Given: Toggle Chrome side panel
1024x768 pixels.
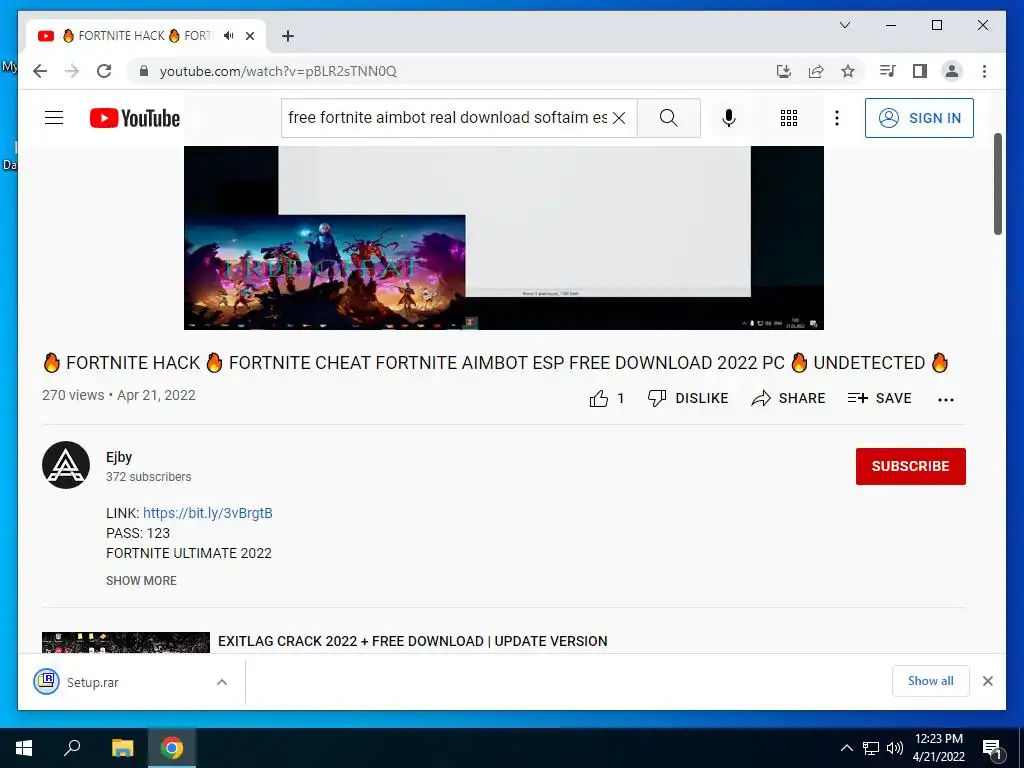Looking at the screenshot, I should 920,71.
